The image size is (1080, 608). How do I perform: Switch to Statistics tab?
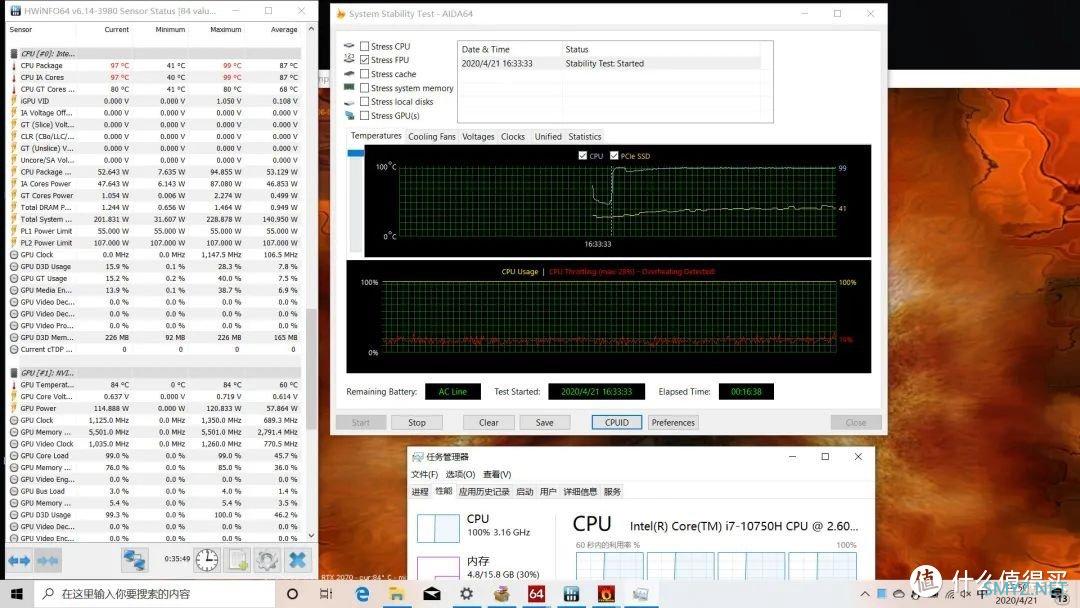click(x=585, y=136)
